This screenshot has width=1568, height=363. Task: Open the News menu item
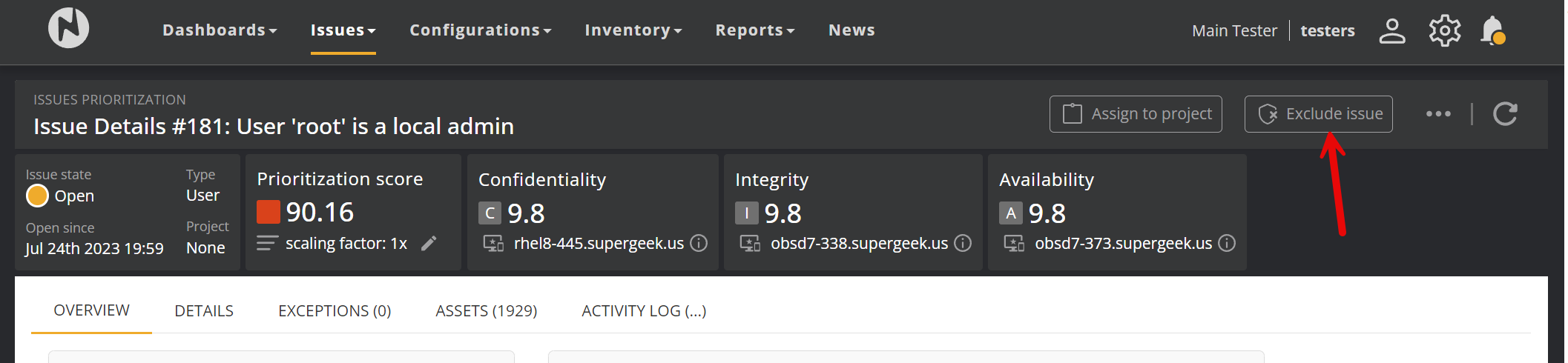(851, 30)
